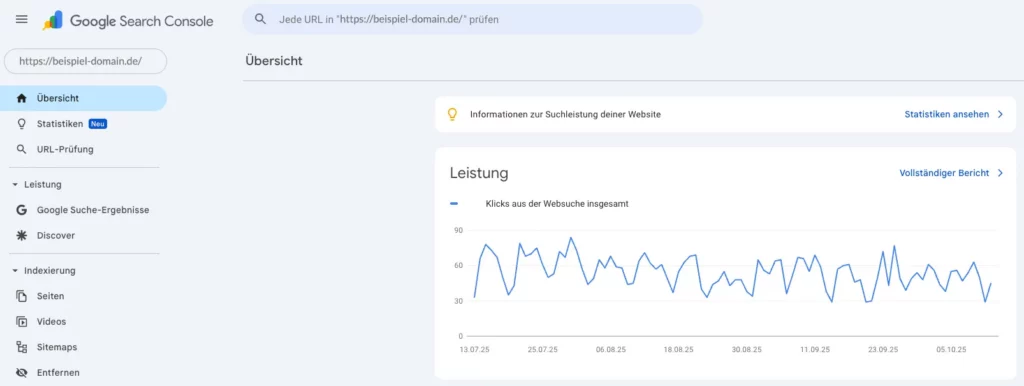Viewport: 1024px width, 386px height.
Task: Click the lightbulb icon next to Statistiken
Action: tap(22, 124)
